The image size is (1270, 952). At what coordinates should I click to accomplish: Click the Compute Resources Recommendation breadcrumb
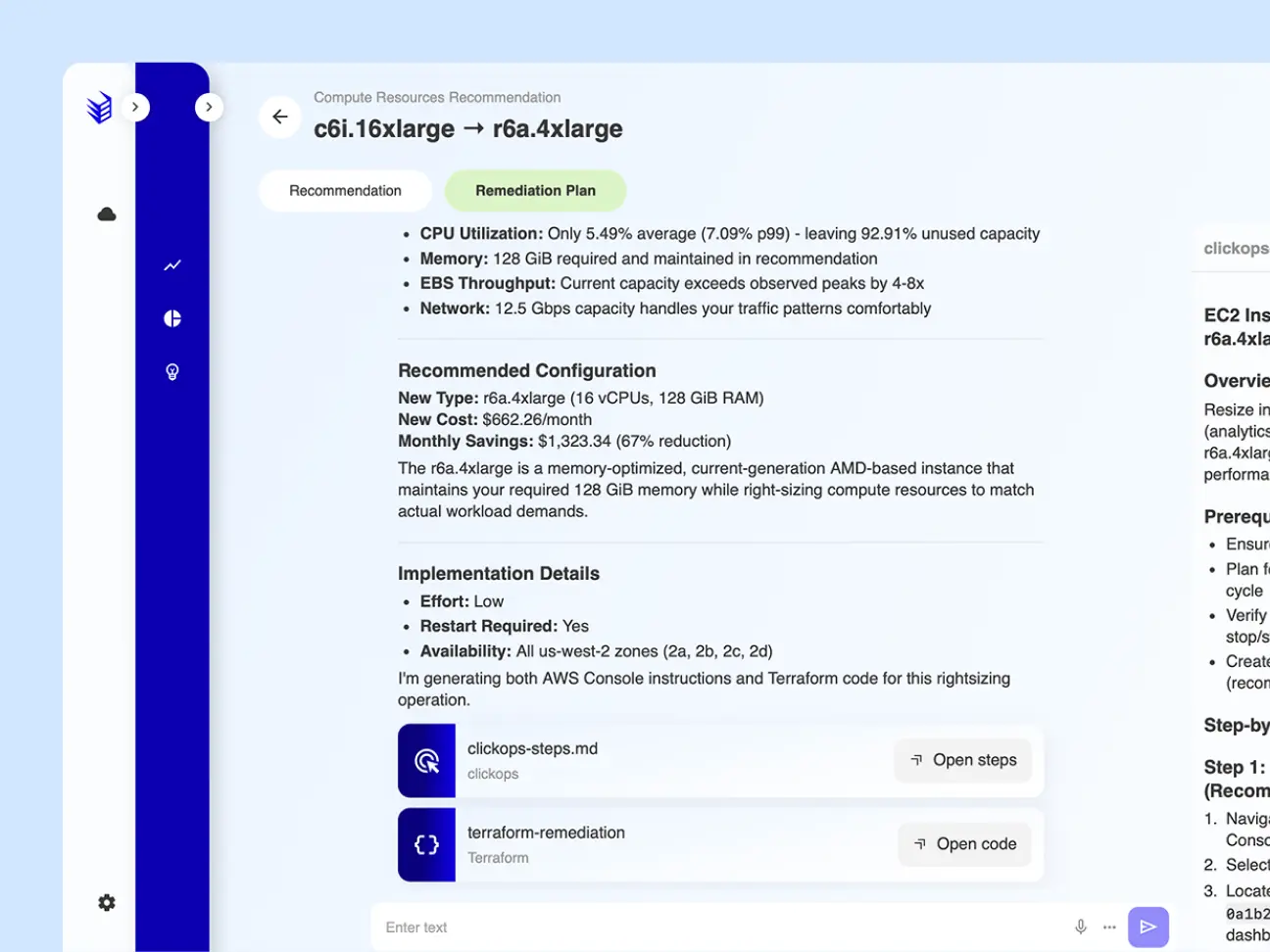coord(437,97)
